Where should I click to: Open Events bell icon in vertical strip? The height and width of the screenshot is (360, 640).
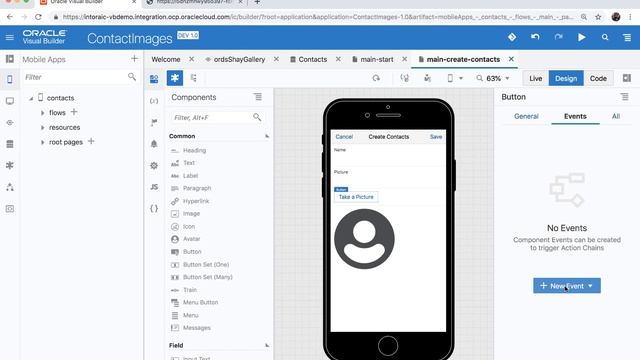pos(154,144)
